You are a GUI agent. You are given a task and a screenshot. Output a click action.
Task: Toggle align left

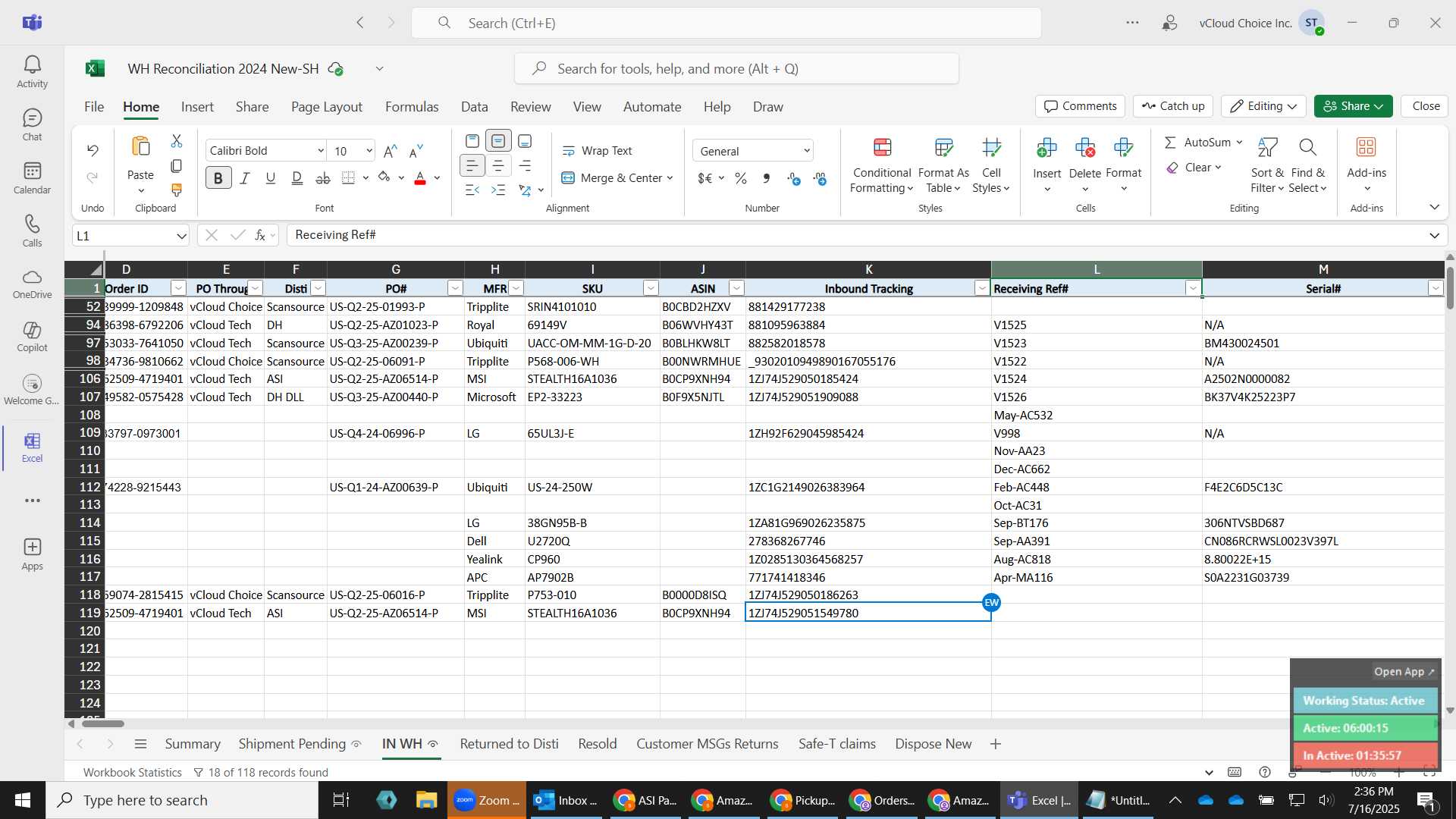472,165
